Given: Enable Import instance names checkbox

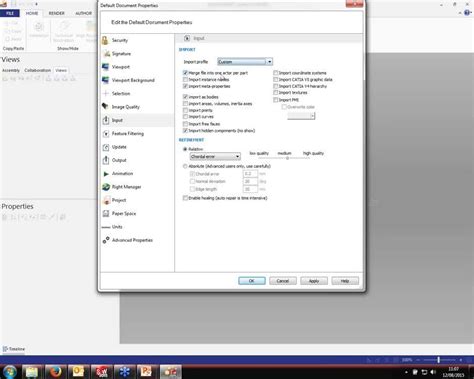Looking at the screenshot, I should tap(185, 79).
